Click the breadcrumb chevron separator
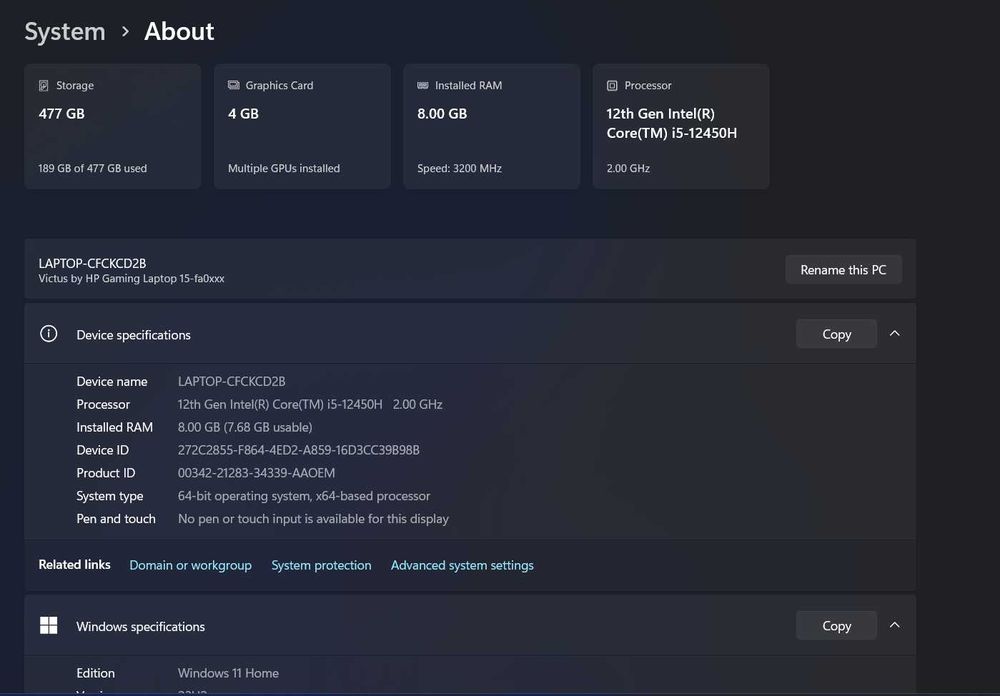 125,31
